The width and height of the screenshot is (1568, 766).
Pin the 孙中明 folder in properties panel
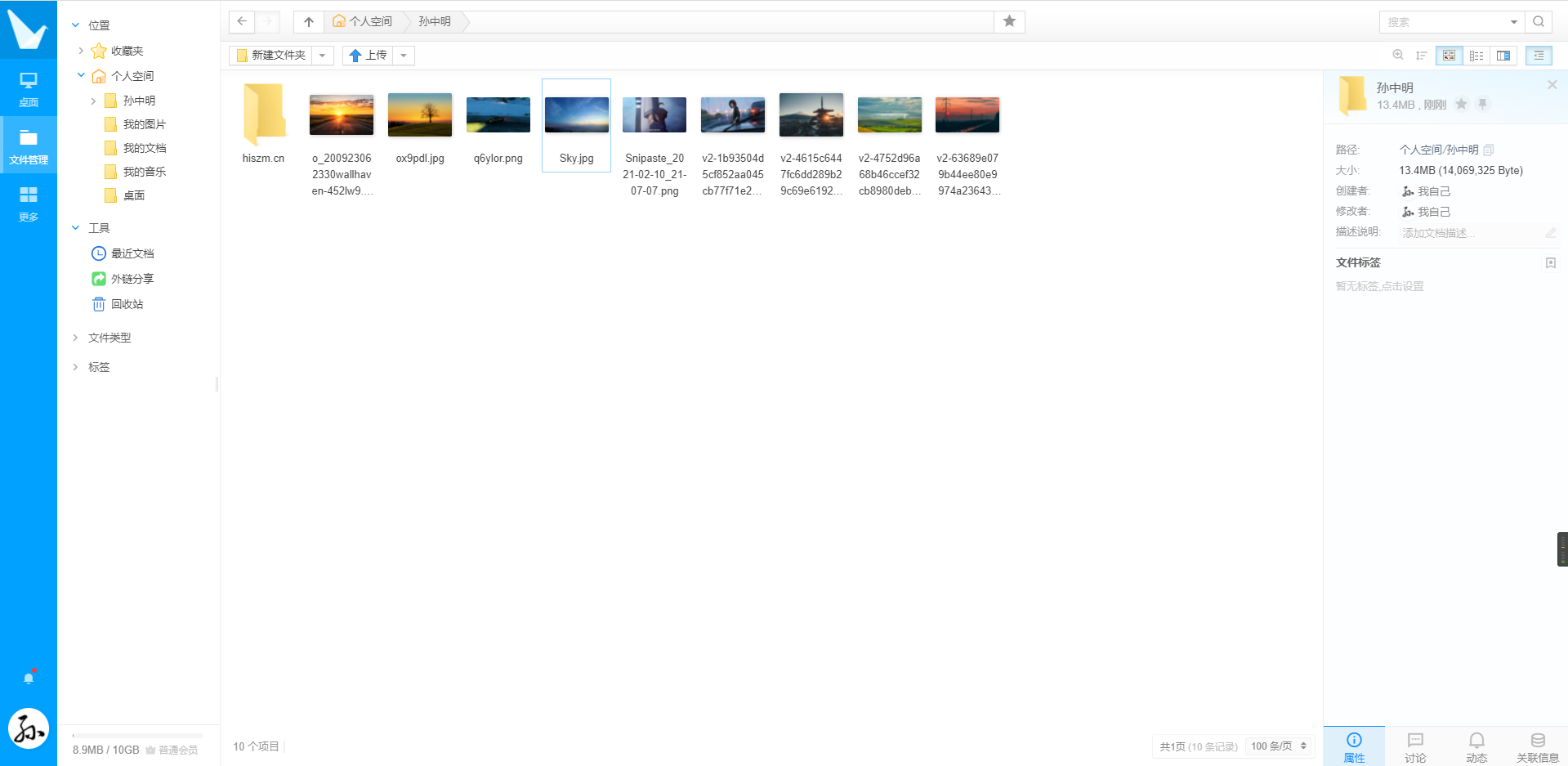(1483, 104)
